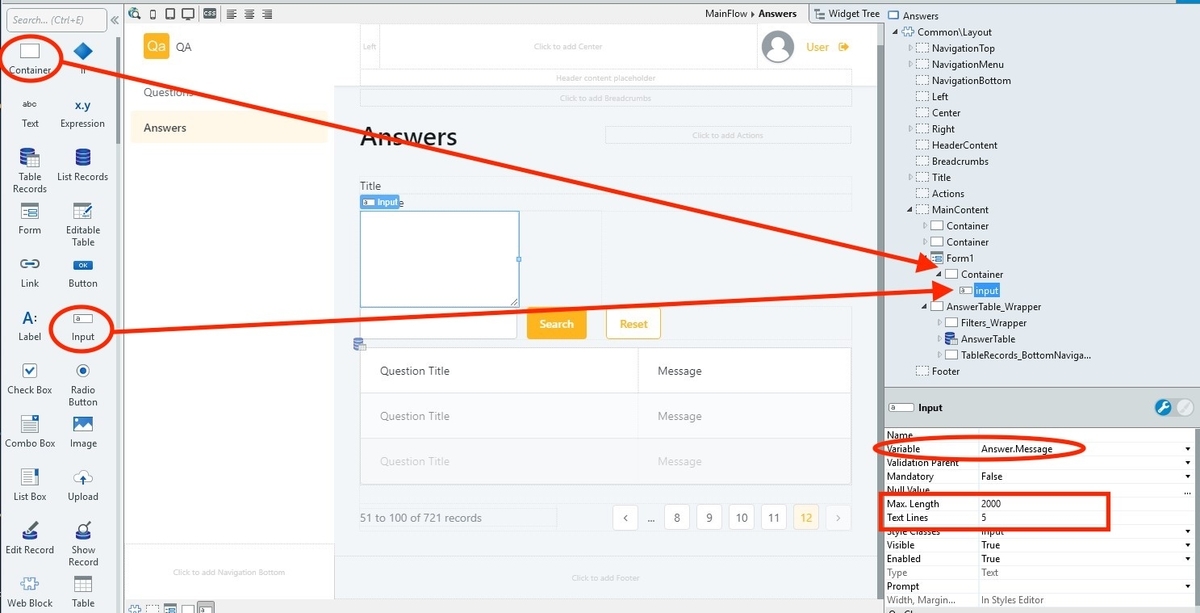Select the Check Box widget
Screen dimensions: 1200x613
pos(30,378)
